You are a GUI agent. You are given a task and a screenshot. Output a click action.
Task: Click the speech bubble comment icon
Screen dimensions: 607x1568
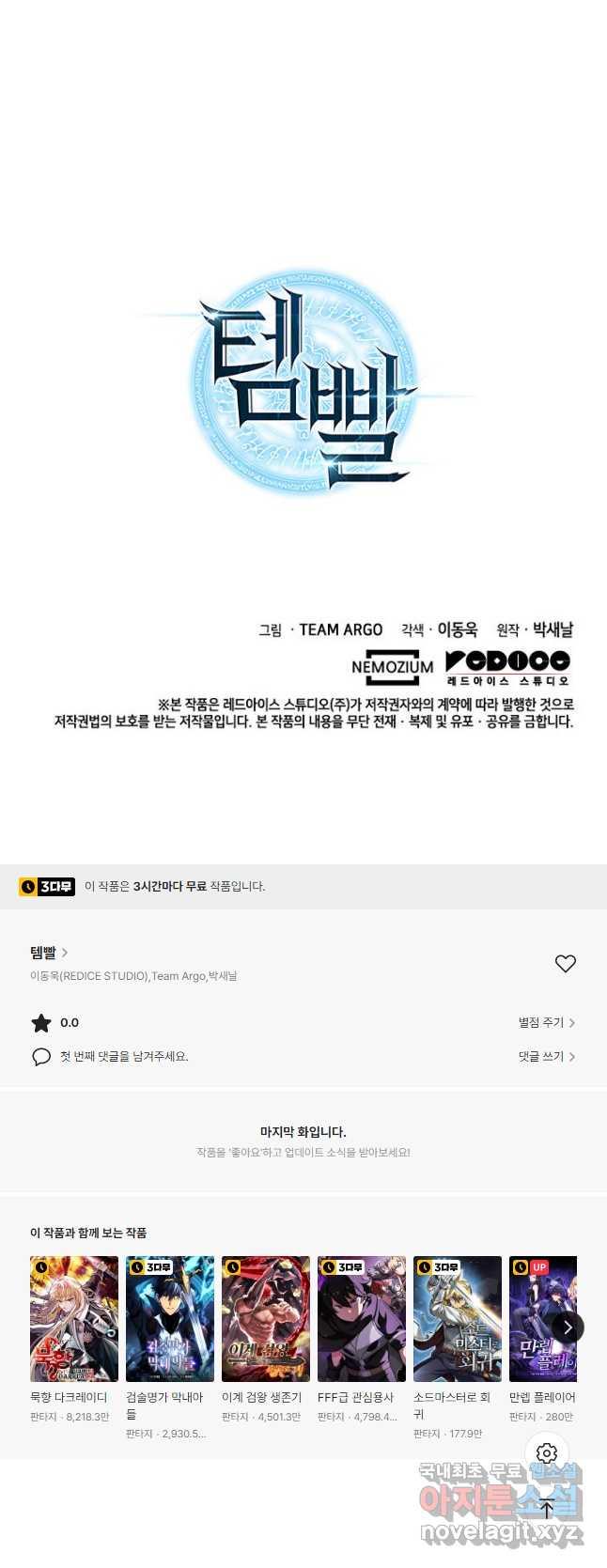(40, 1057)
